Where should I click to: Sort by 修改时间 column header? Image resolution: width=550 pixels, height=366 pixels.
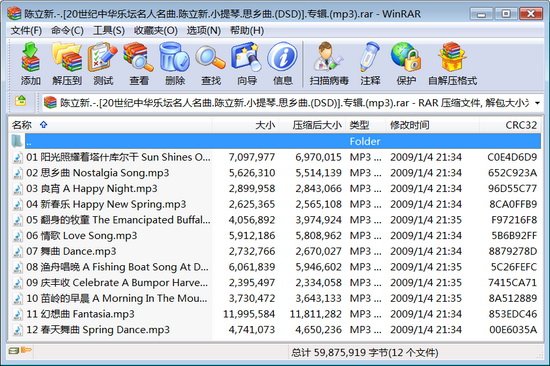tap(433, 125)
